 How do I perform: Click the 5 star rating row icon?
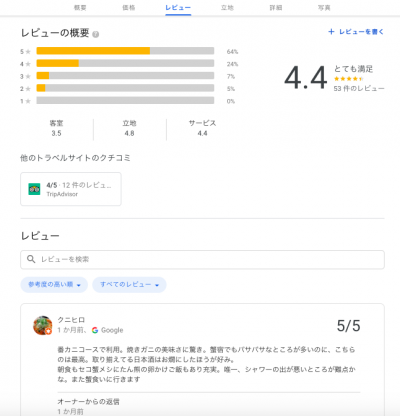(x=28, y=52)
